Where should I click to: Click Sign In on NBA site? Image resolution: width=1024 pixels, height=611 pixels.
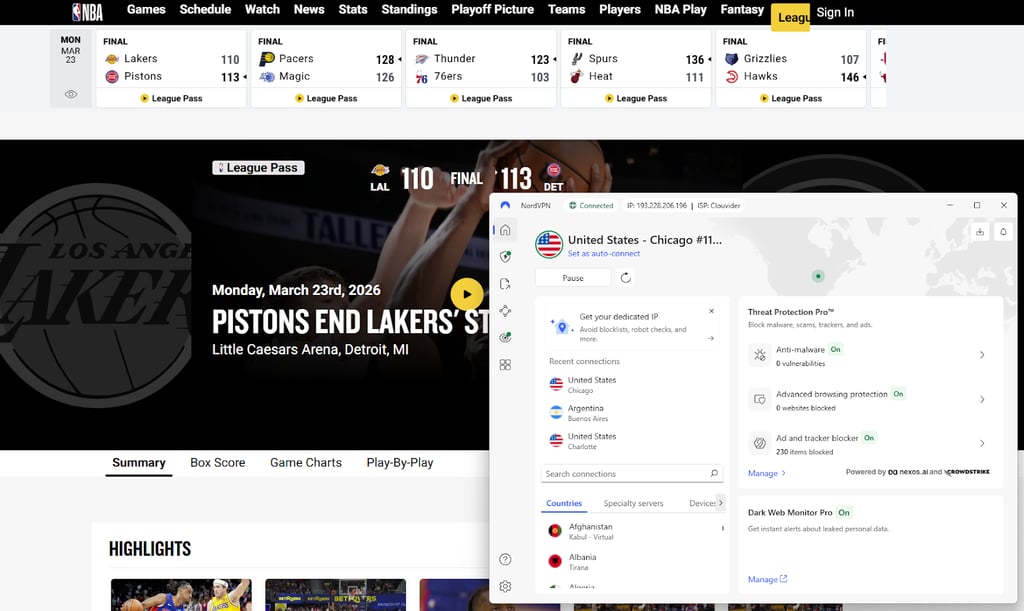pos(835,12)
